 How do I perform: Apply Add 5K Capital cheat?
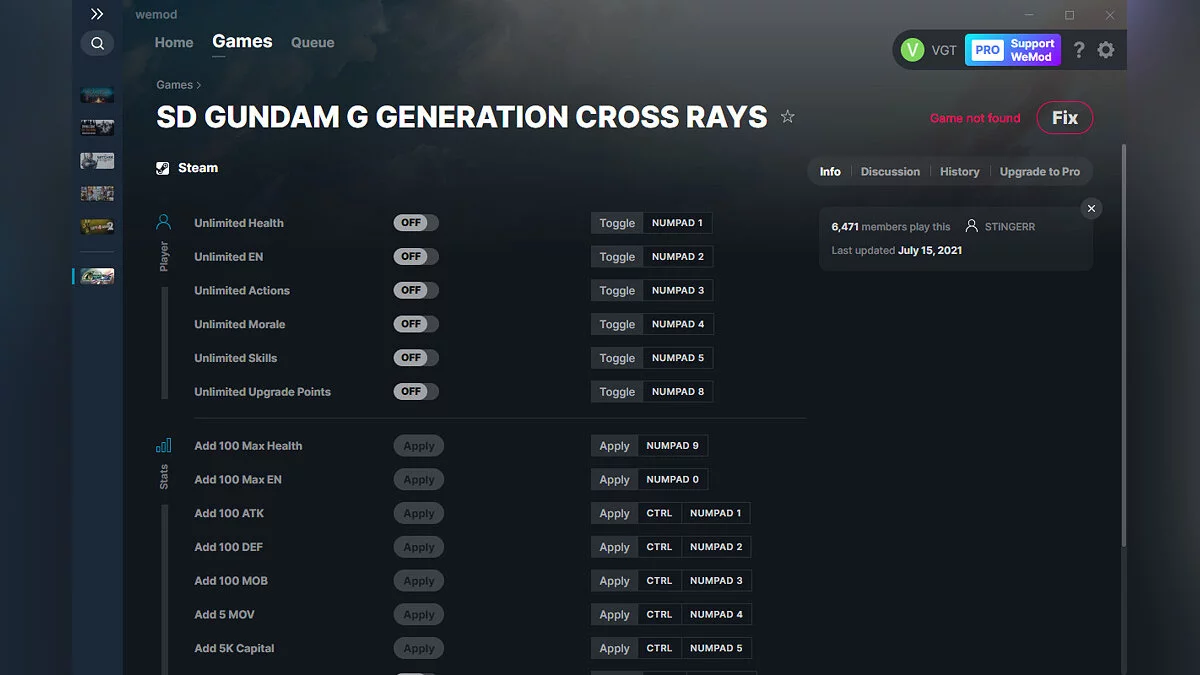(419, 648)
